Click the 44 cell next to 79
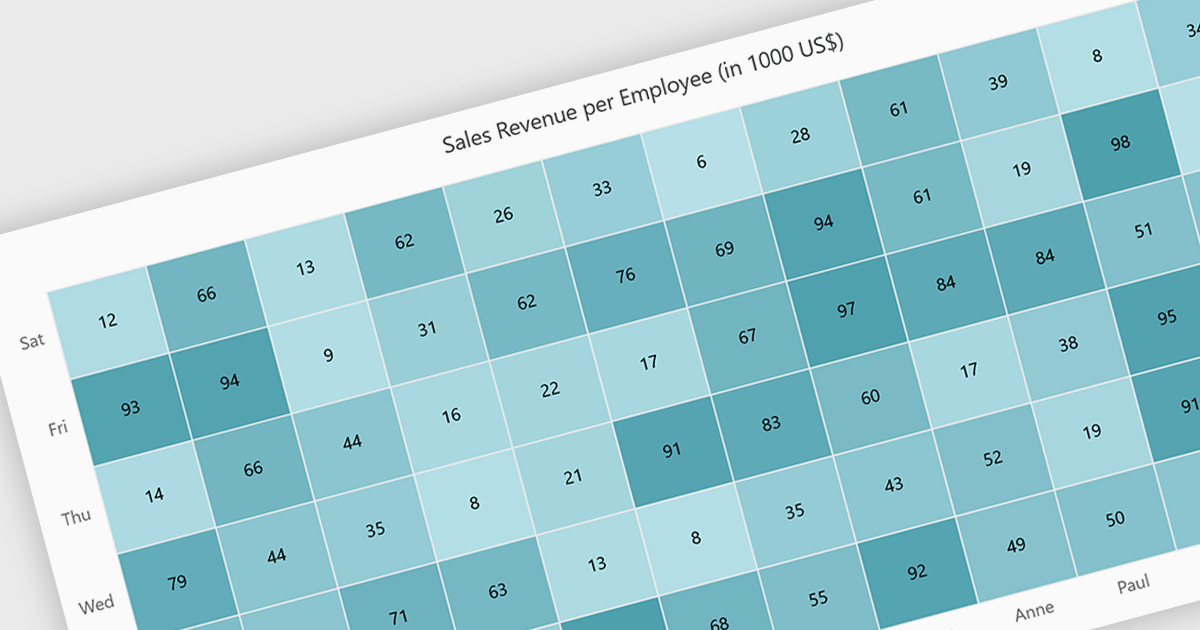 [276, 556]
